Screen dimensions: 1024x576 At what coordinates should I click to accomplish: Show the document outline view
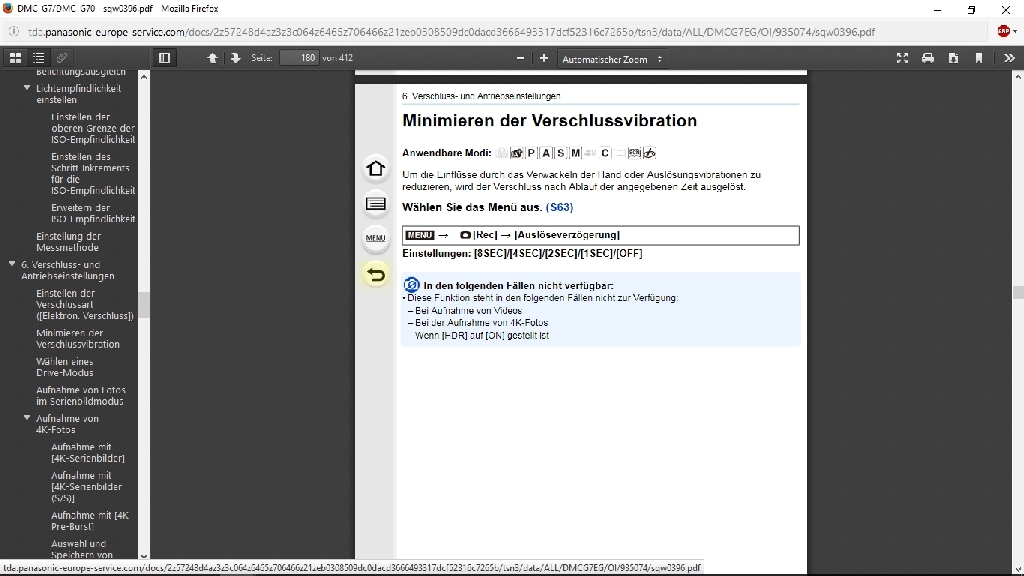(39, 59)
